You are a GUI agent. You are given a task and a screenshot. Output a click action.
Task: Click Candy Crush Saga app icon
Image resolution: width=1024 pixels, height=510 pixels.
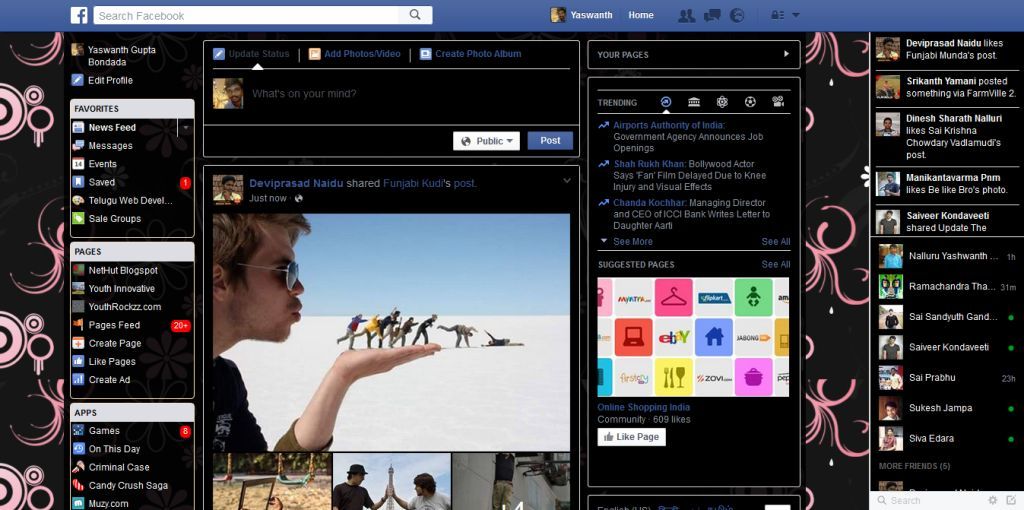click(x=78, y=485)
